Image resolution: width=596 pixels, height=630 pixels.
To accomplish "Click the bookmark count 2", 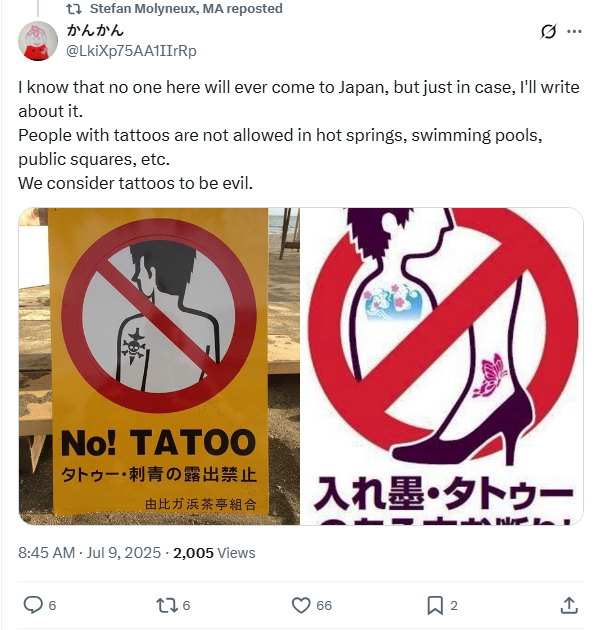I will pyautogui.click(x=454, y=605).
